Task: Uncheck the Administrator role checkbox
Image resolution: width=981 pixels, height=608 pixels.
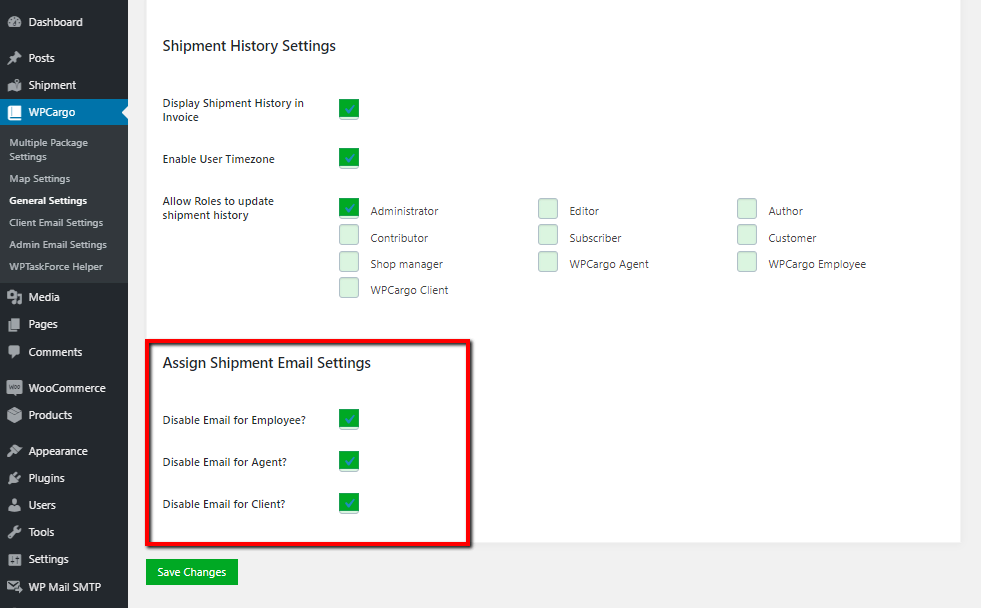Action: point(349,208)
